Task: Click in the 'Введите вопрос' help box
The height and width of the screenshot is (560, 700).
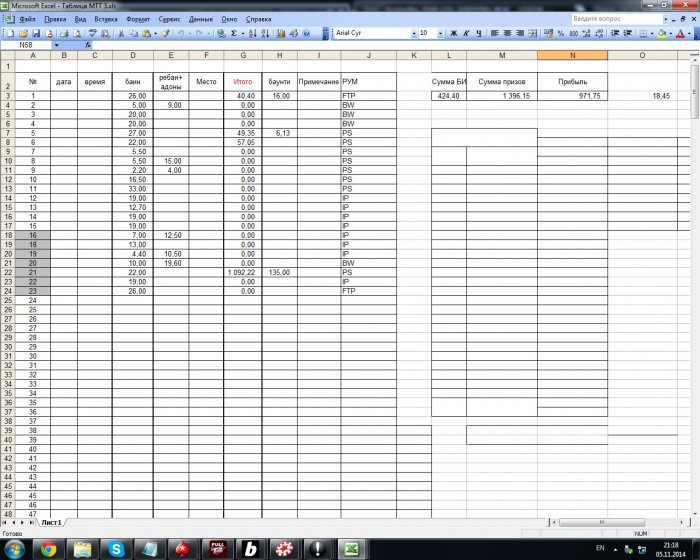Action: point(616,19)
